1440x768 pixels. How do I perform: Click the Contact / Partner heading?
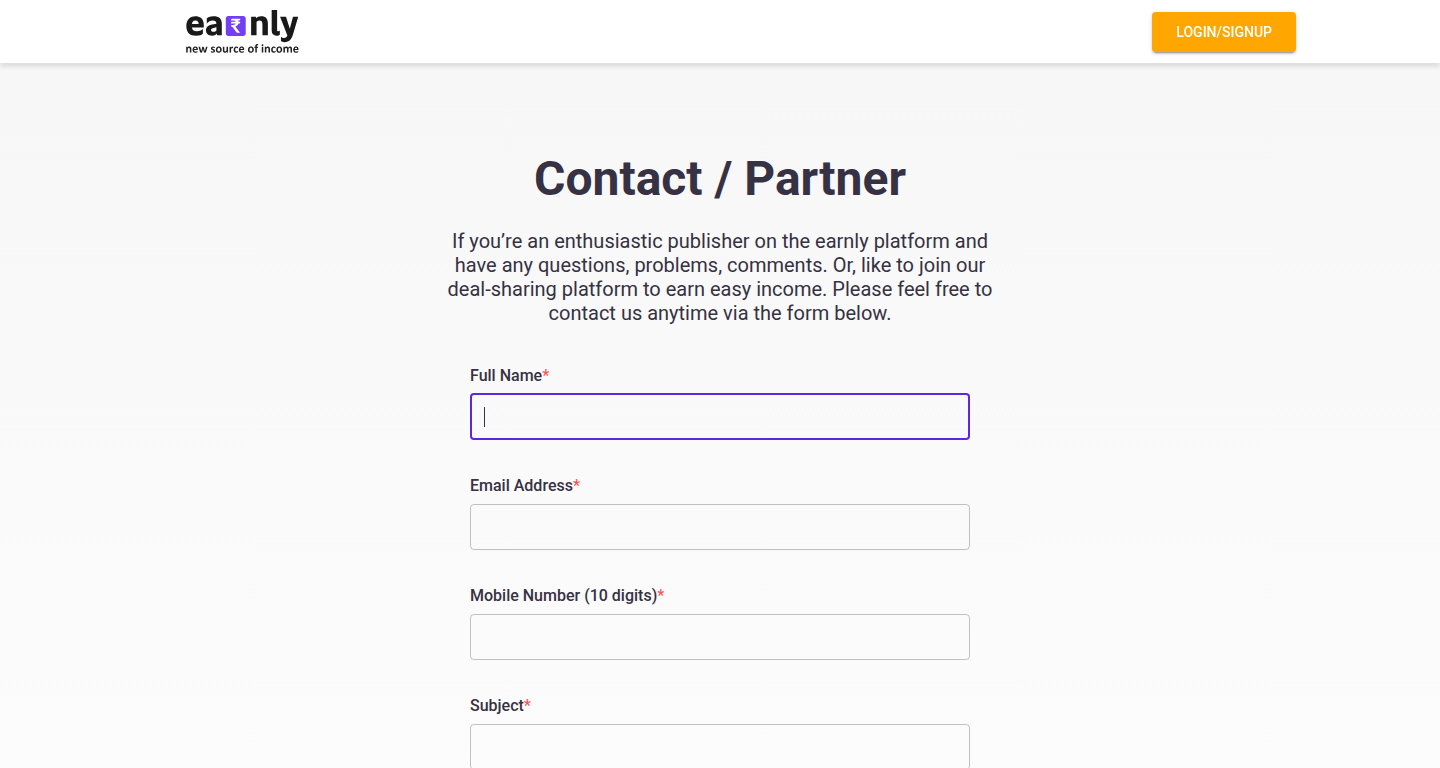point(719,178)
